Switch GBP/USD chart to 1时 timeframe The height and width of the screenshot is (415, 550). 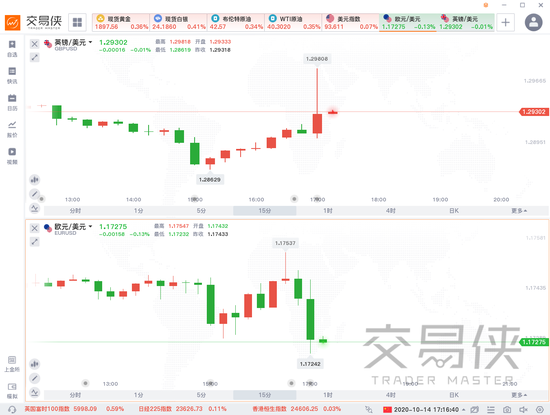pos(328,210)
